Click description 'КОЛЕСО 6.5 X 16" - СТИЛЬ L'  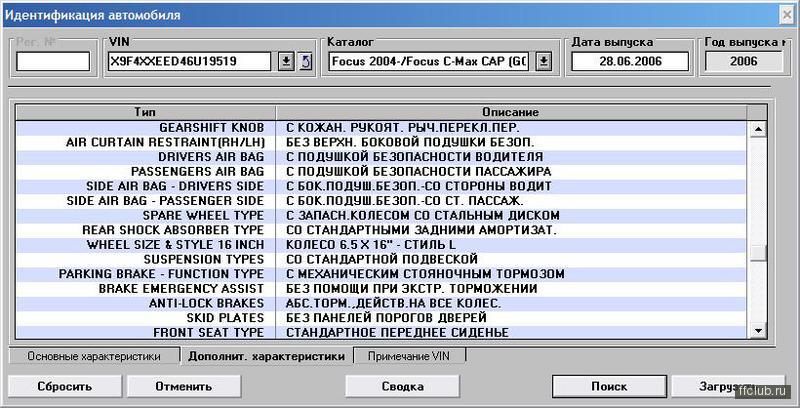[x=371, y=245]
